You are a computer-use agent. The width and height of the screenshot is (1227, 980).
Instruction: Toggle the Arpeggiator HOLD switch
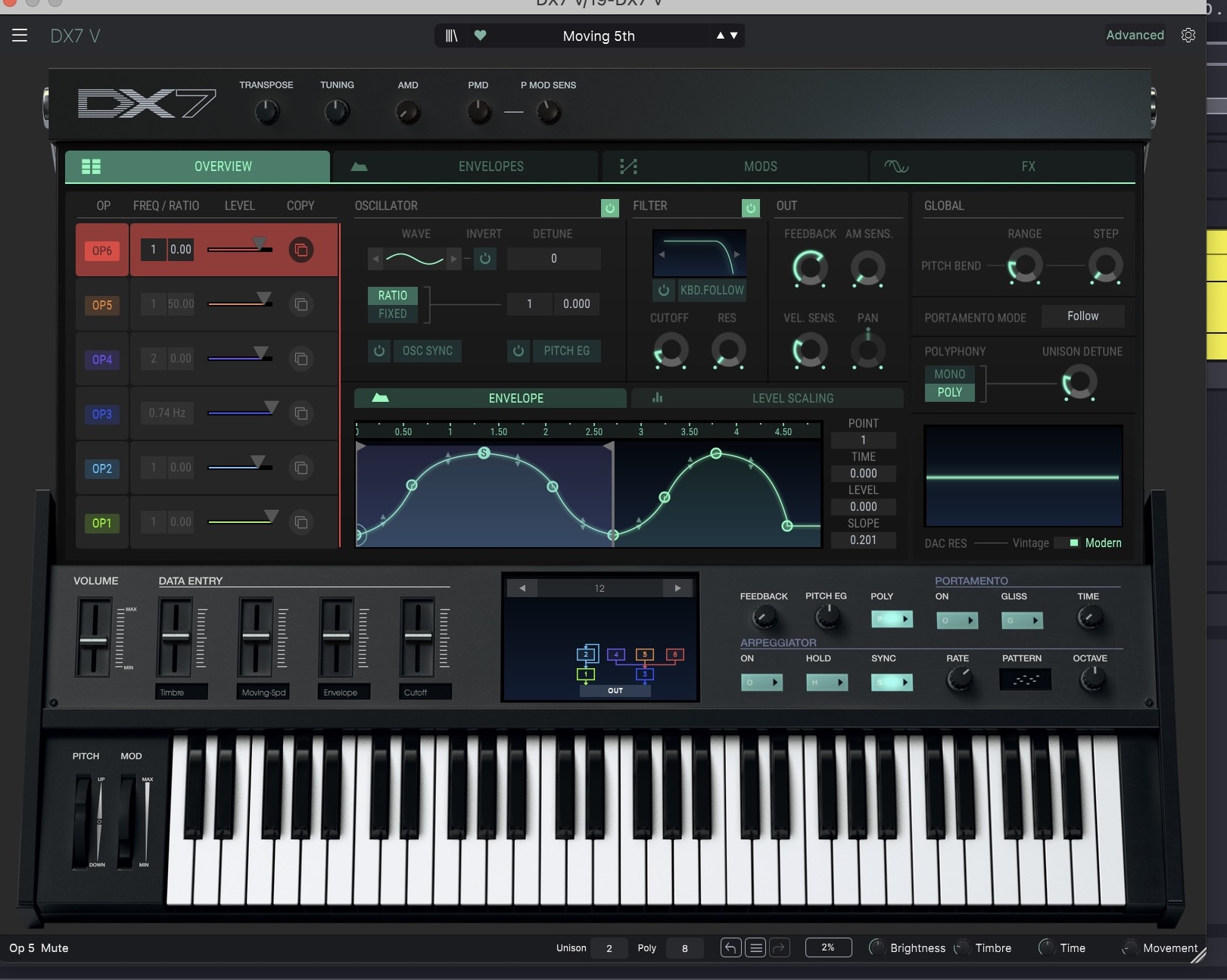pyautogui.click(x=827, y=682)
